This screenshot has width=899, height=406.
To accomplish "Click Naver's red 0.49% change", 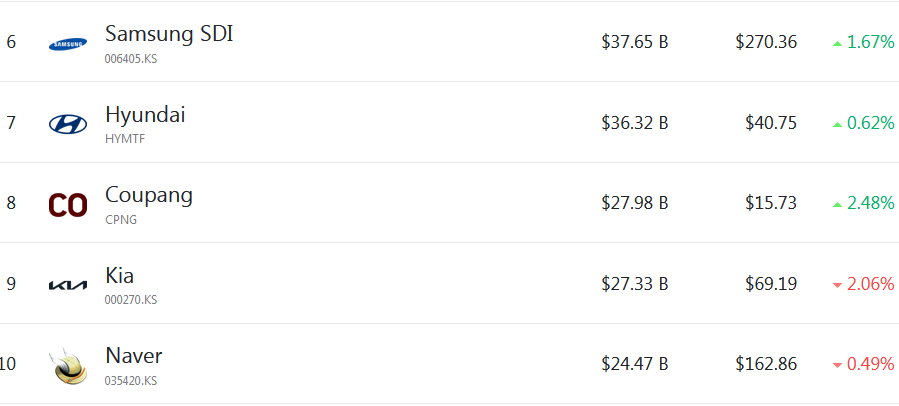I will pyautogui.click(x=863, y=364).
